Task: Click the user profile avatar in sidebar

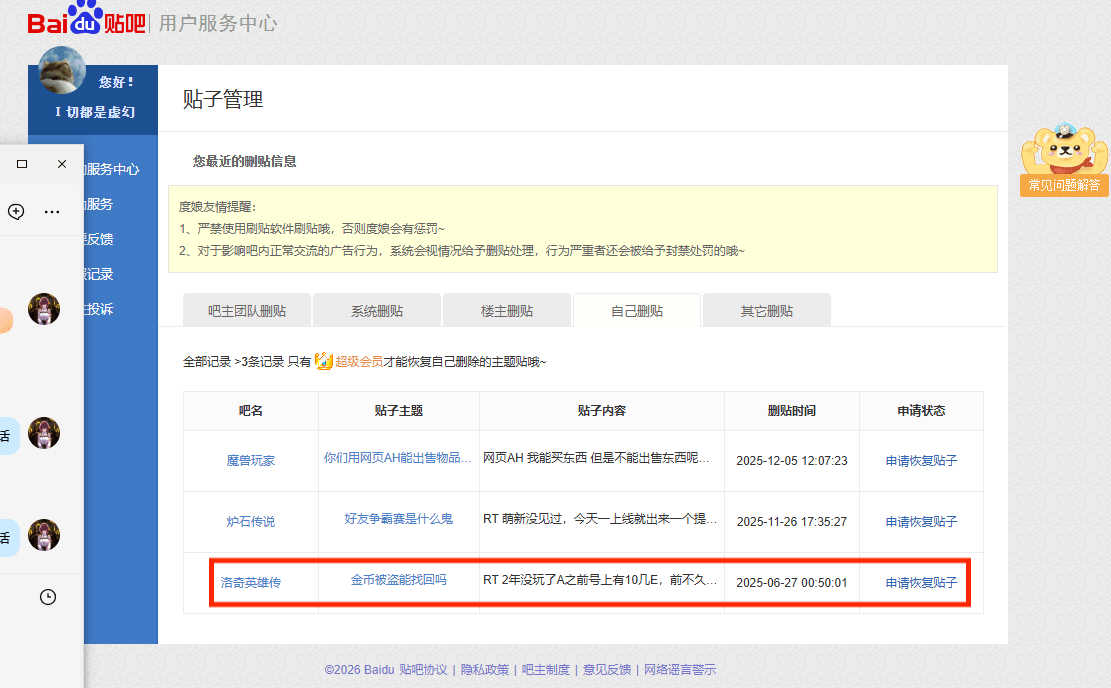Action: pos(62,70)
